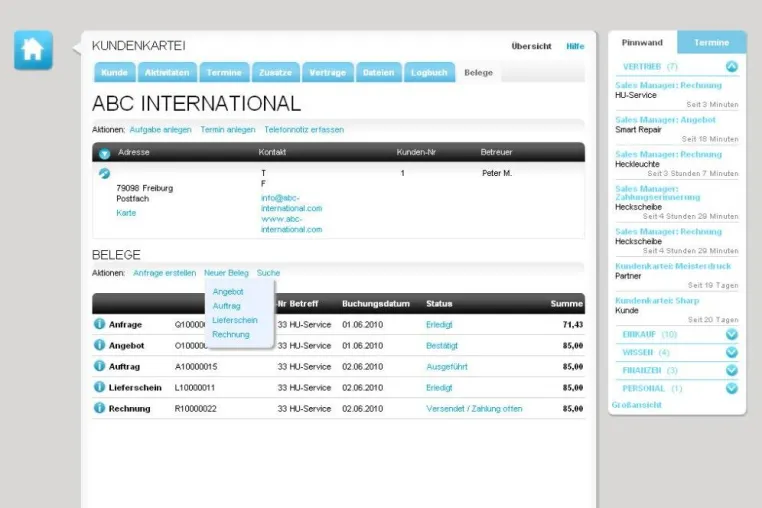
Task: Choose Lieferschein from Neuer Beleg menu
Action: (235, 320)
